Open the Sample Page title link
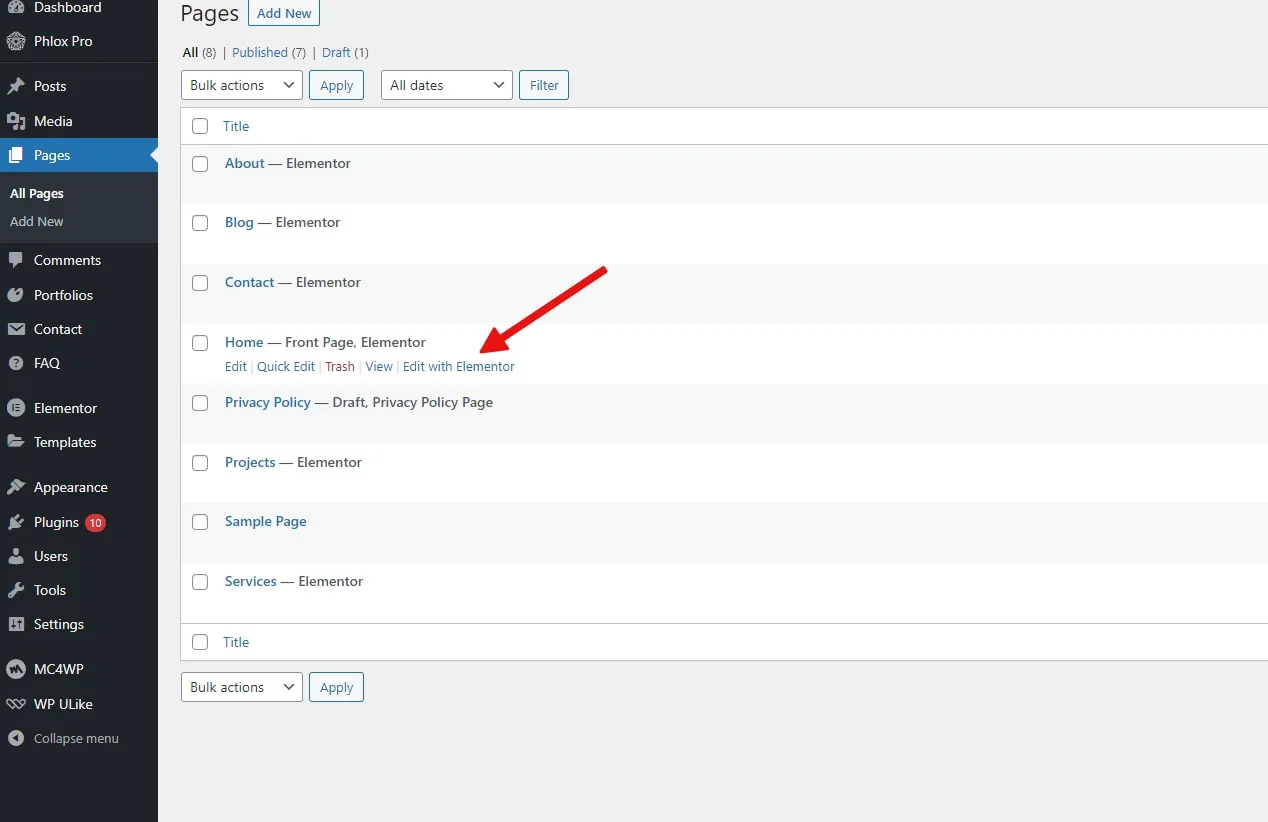Viewport: 1268px width, 822px height. point(266,521)
